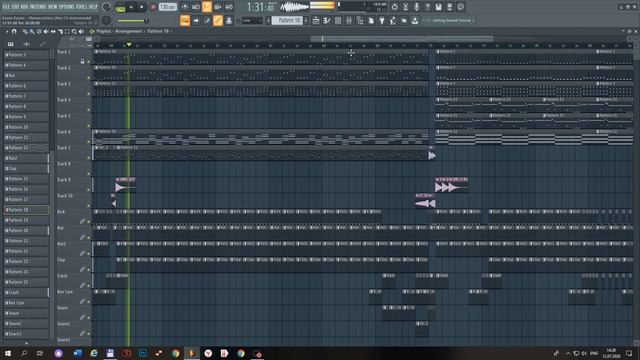Open the playlist options menu arrow
Image resolution: width=640 pixels, height=360 pixels.
7,31
